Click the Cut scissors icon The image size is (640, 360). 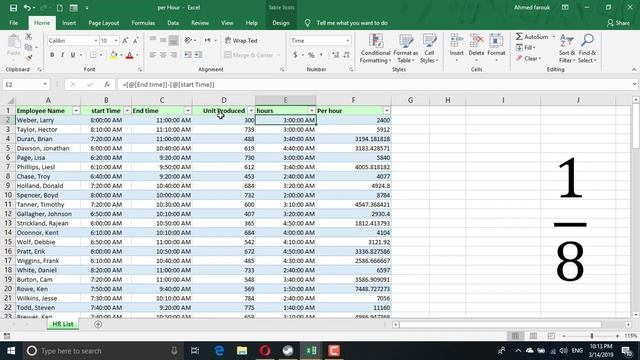point(29,37)
